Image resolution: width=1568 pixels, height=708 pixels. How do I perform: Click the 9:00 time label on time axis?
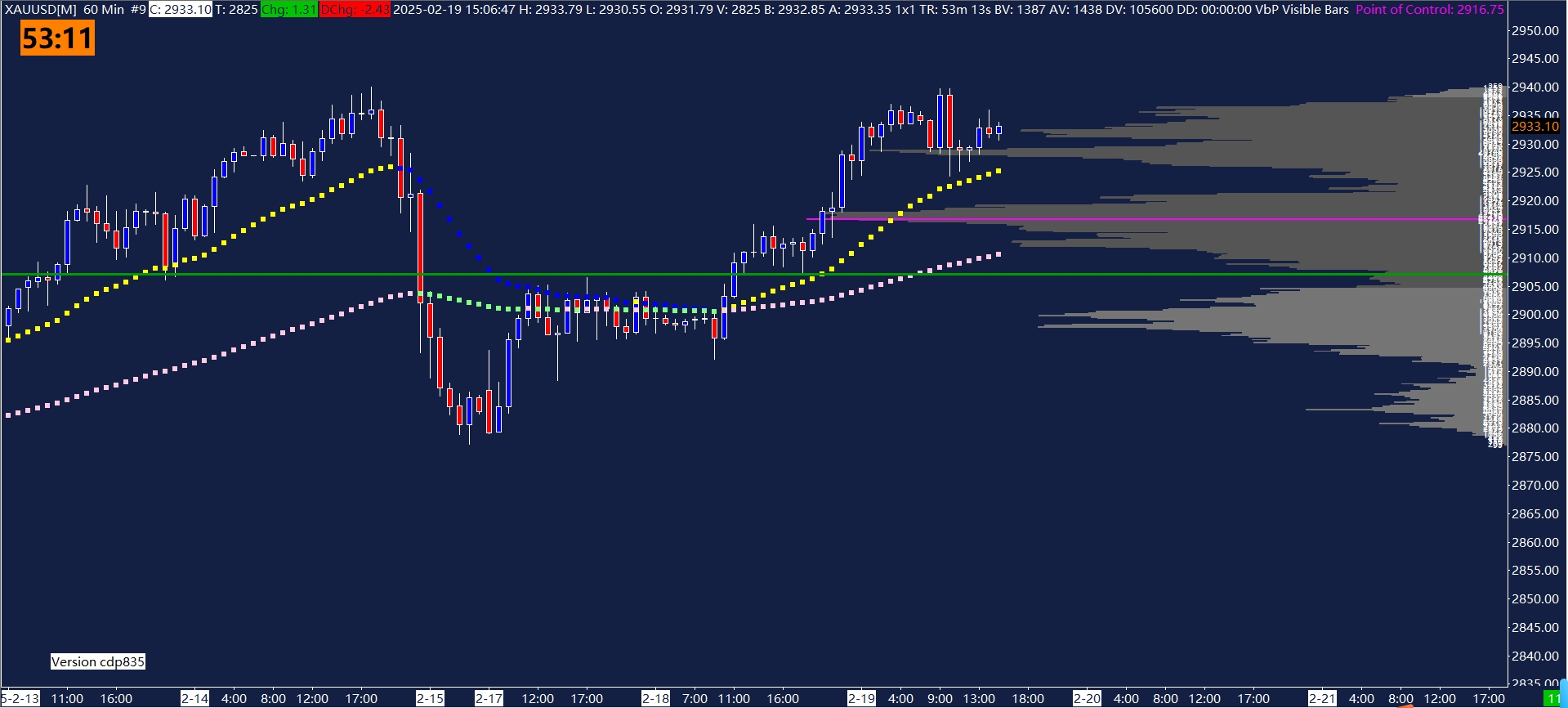pyautogui.click(x=940, y=699)
